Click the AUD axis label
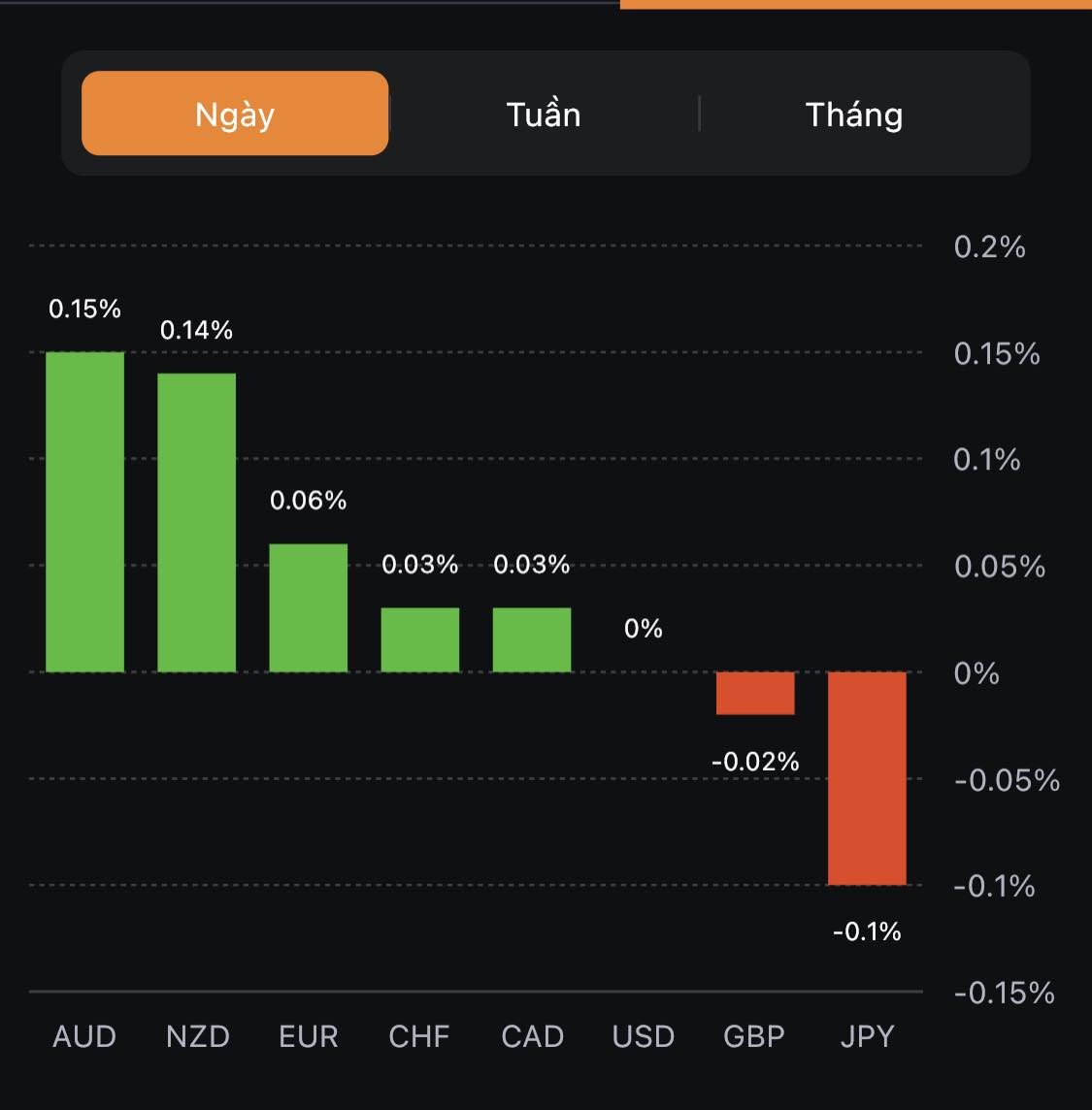Image resolution: width=1092 pixels, height=1110 pixels. click(x=84, y=1036)
